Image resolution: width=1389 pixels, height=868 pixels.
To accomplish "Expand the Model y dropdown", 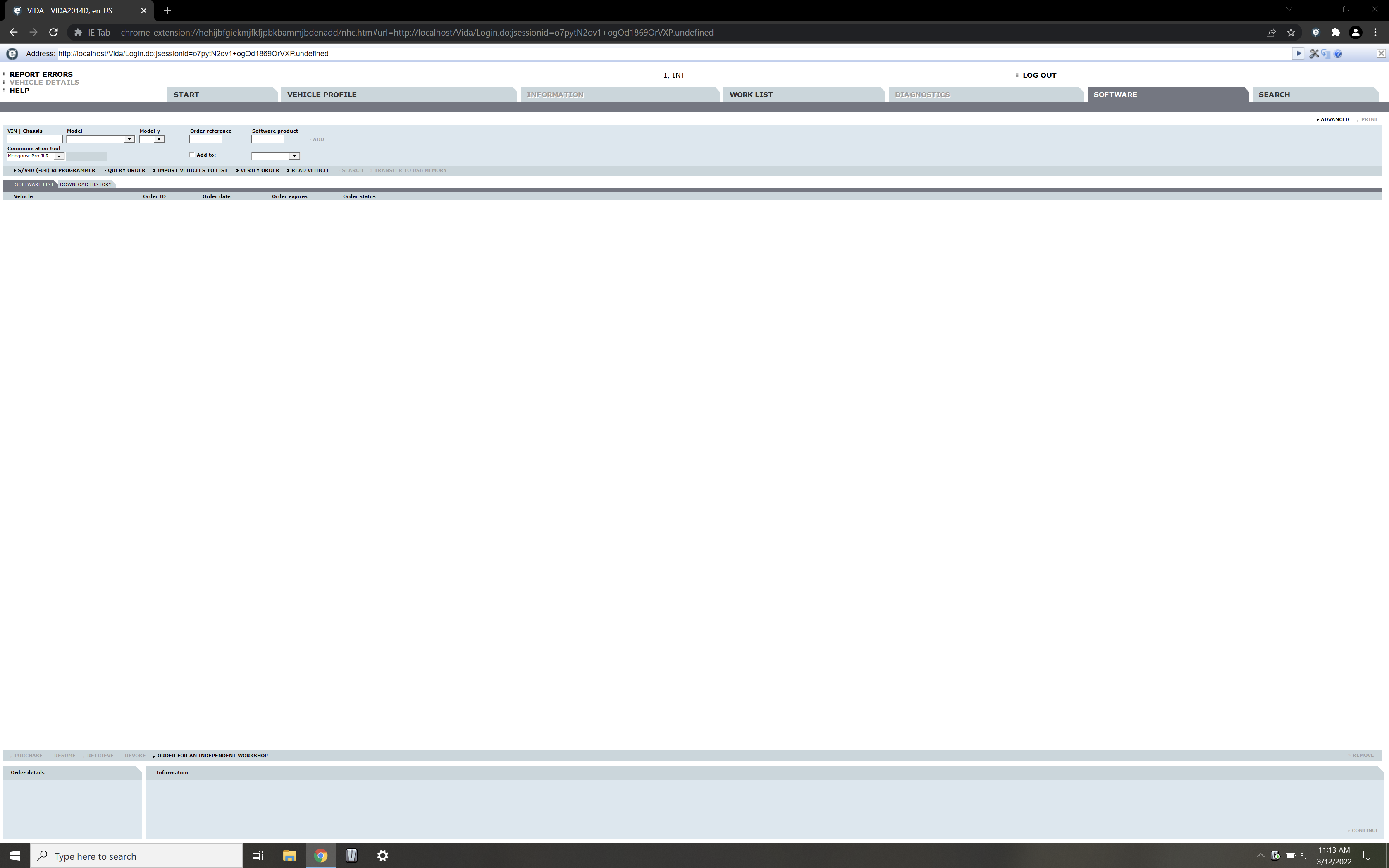I will click(x=160, y=139).
